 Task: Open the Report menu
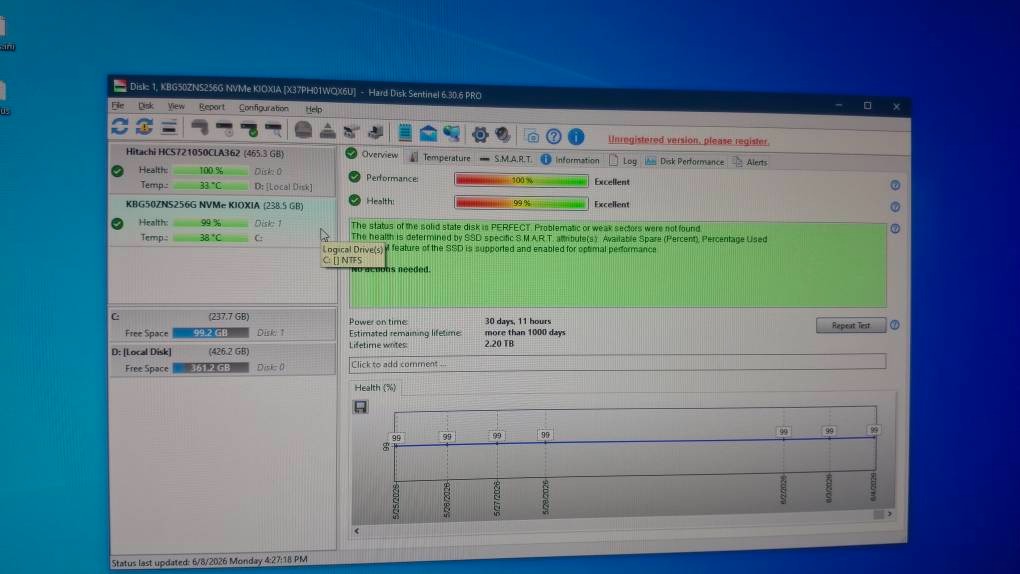point(211,107)
